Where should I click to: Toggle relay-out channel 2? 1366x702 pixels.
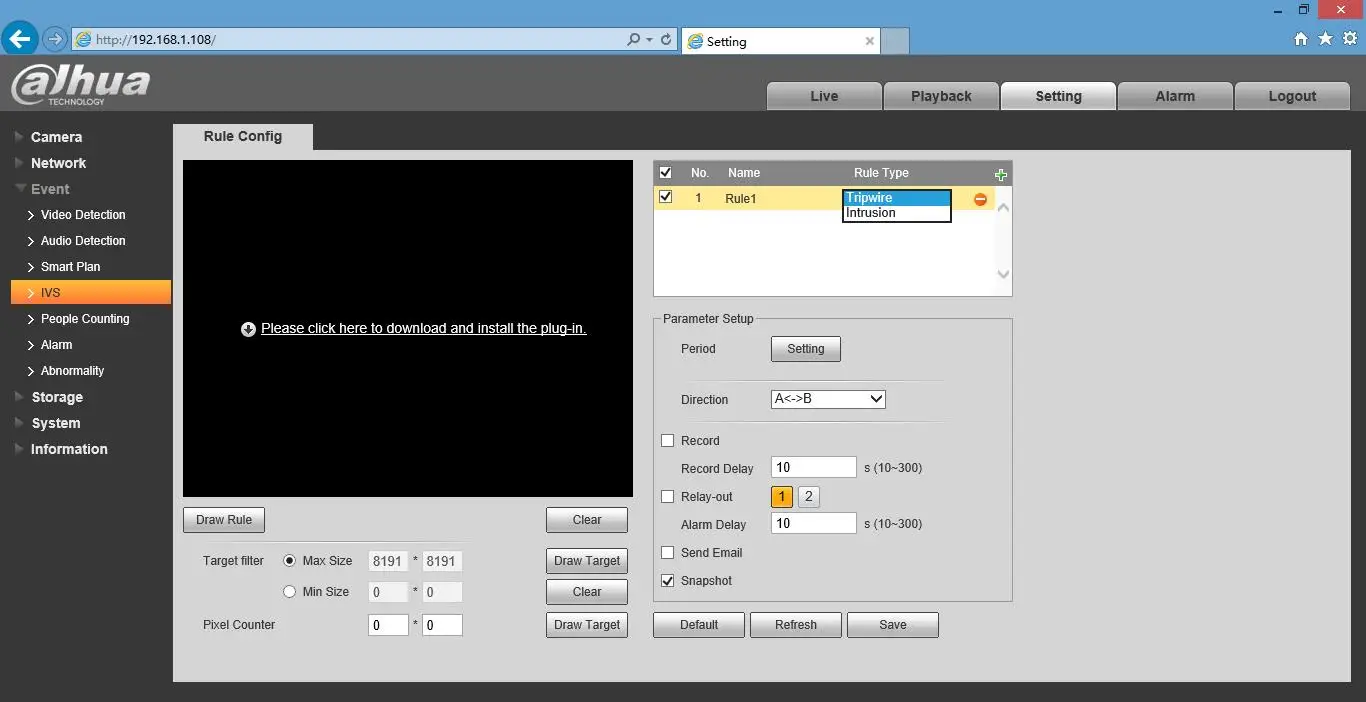pyautogui.click(x=808, y=497)
